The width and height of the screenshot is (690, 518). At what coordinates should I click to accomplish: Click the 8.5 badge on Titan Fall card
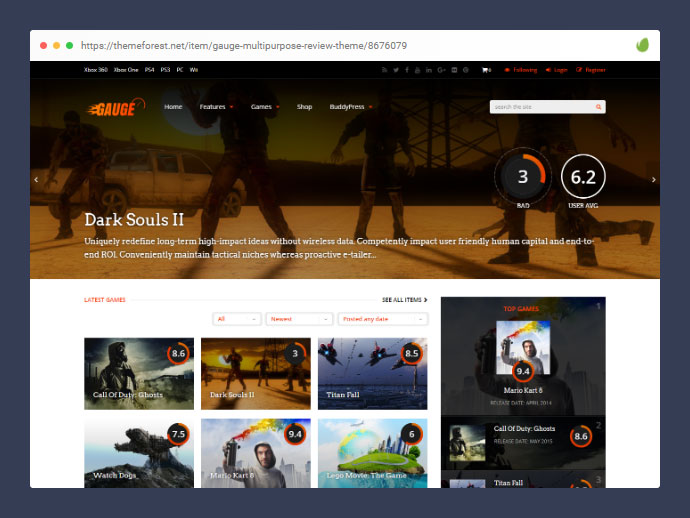pyautogui.click(x=411, y=353)
